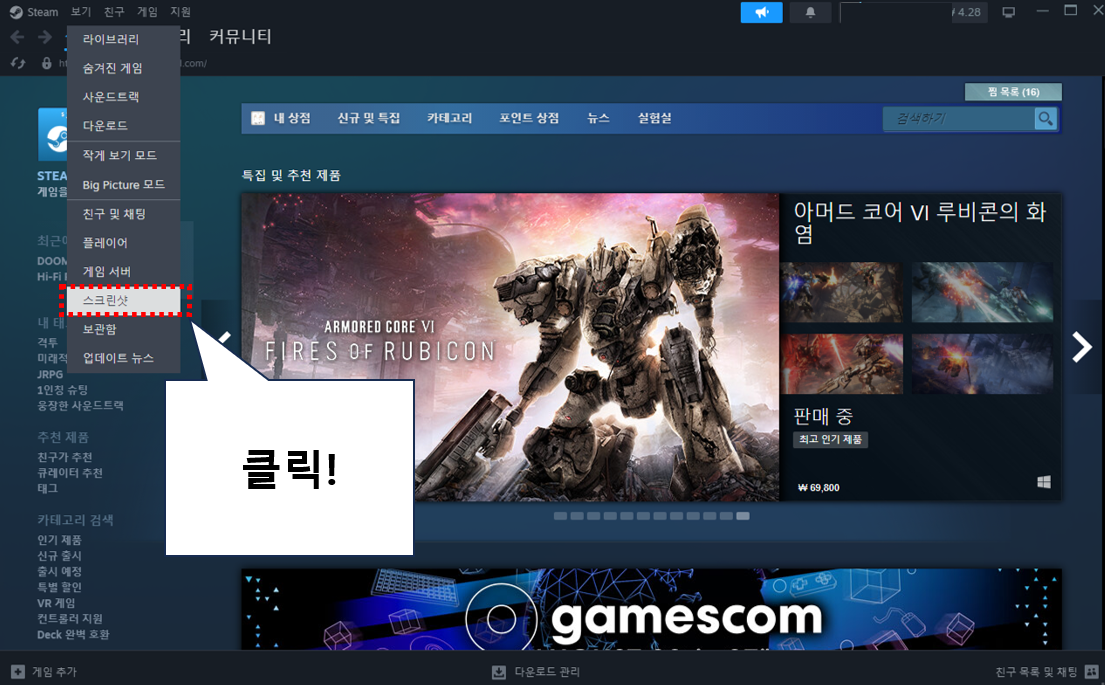Viewport: 1105px width, 685px height.
Task: Select 라이브러리 from the dropdown menu
Action: pos(124,39)
